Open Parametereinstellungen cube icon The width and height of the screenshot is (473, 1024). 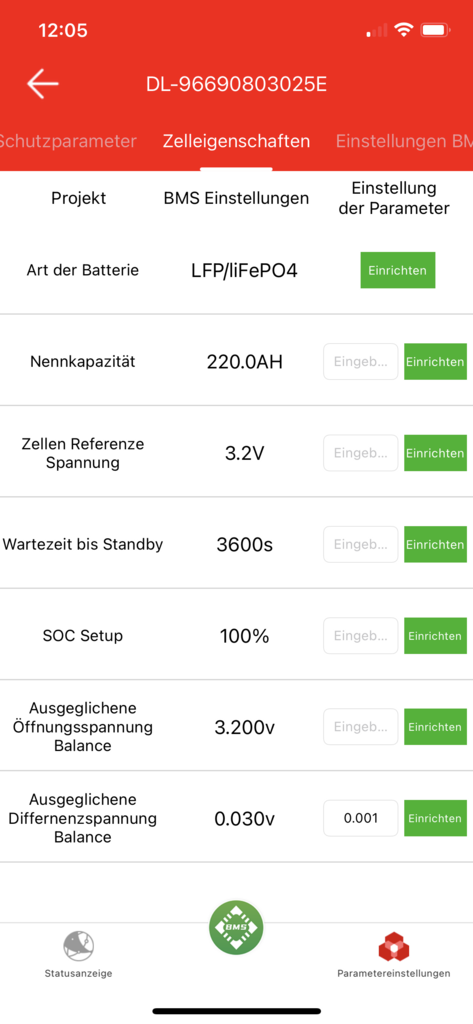(393, 947)
